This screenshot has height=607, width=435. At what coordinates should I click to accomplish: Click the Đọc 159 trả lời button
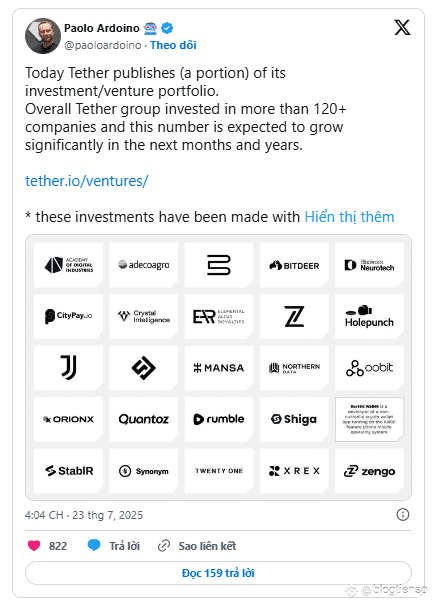pos(218,573)
